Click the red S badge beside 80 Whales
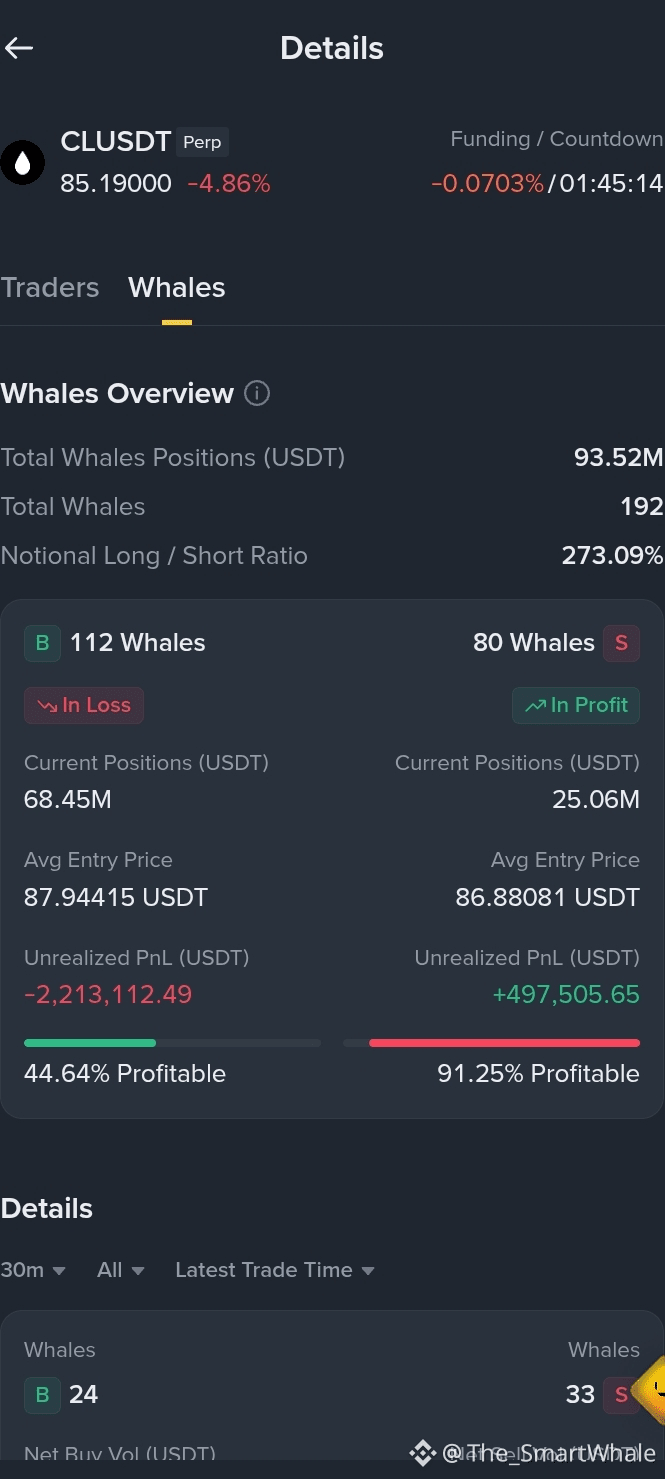Image resolution: width=665 pixels, height=1479 pixels. coord(621,643)
